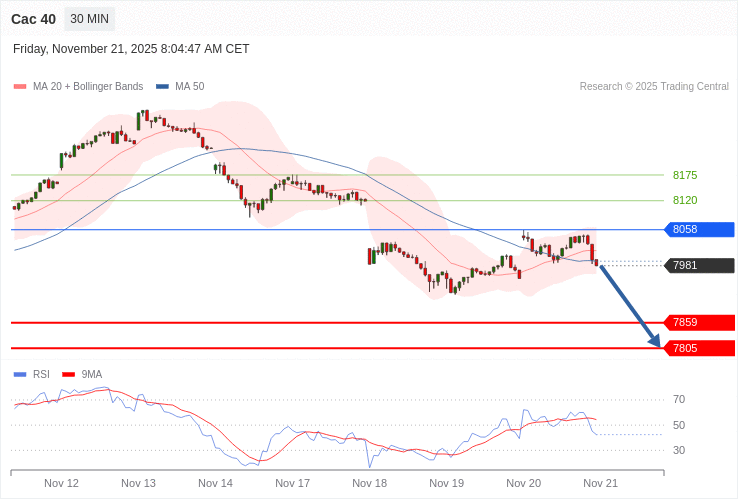This screenshot has width=738, height=500.
Task: Click the Nov 14 date axis label
Action: point(215,483)
